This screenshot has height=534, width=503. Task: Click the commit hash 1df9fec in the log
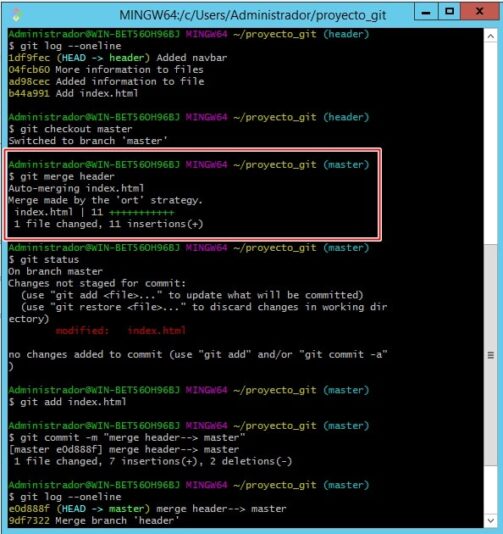click(x=29, y=58)
